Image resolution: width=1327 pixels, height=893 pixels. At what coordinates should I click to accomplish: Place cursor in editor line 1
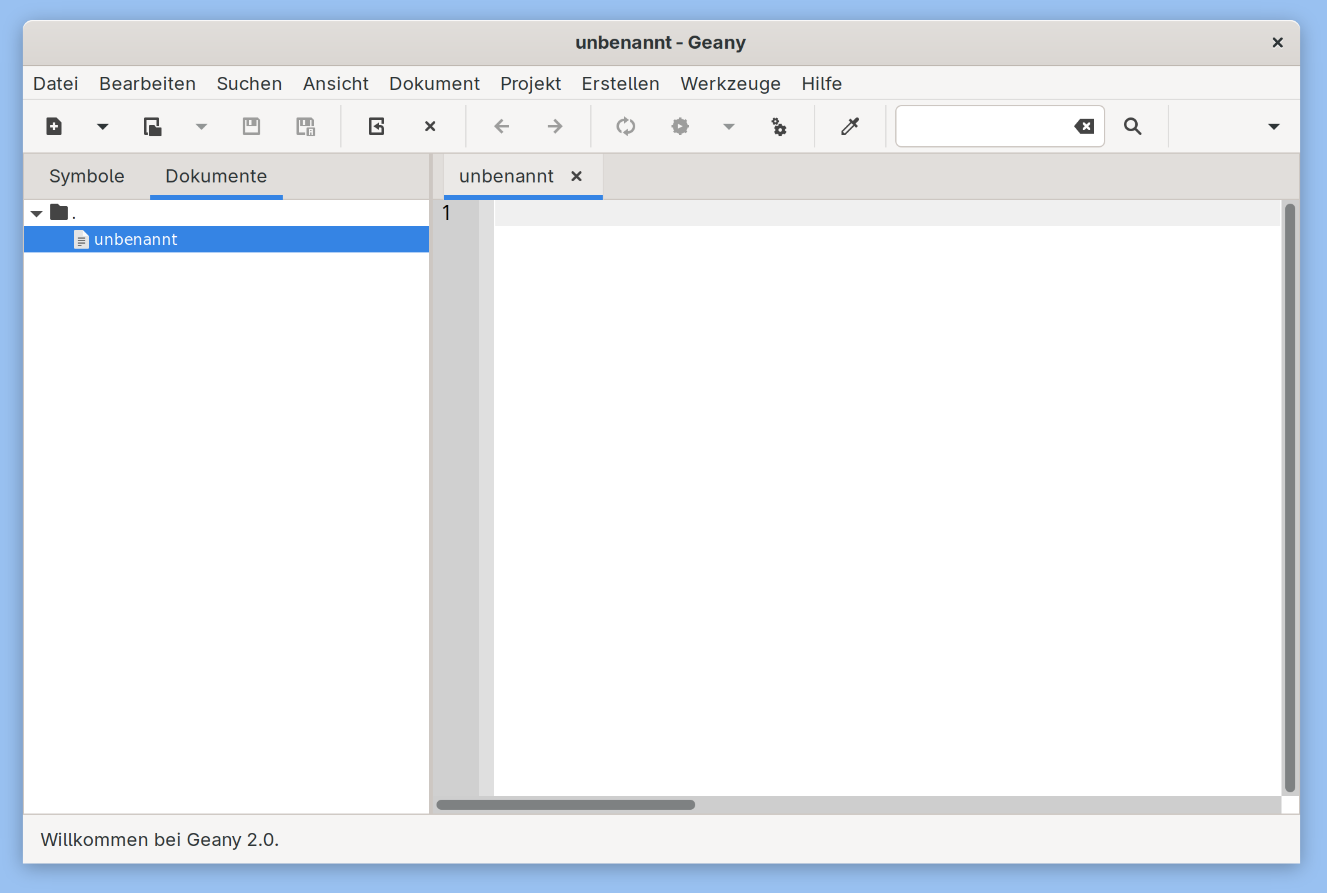point(887,213)
